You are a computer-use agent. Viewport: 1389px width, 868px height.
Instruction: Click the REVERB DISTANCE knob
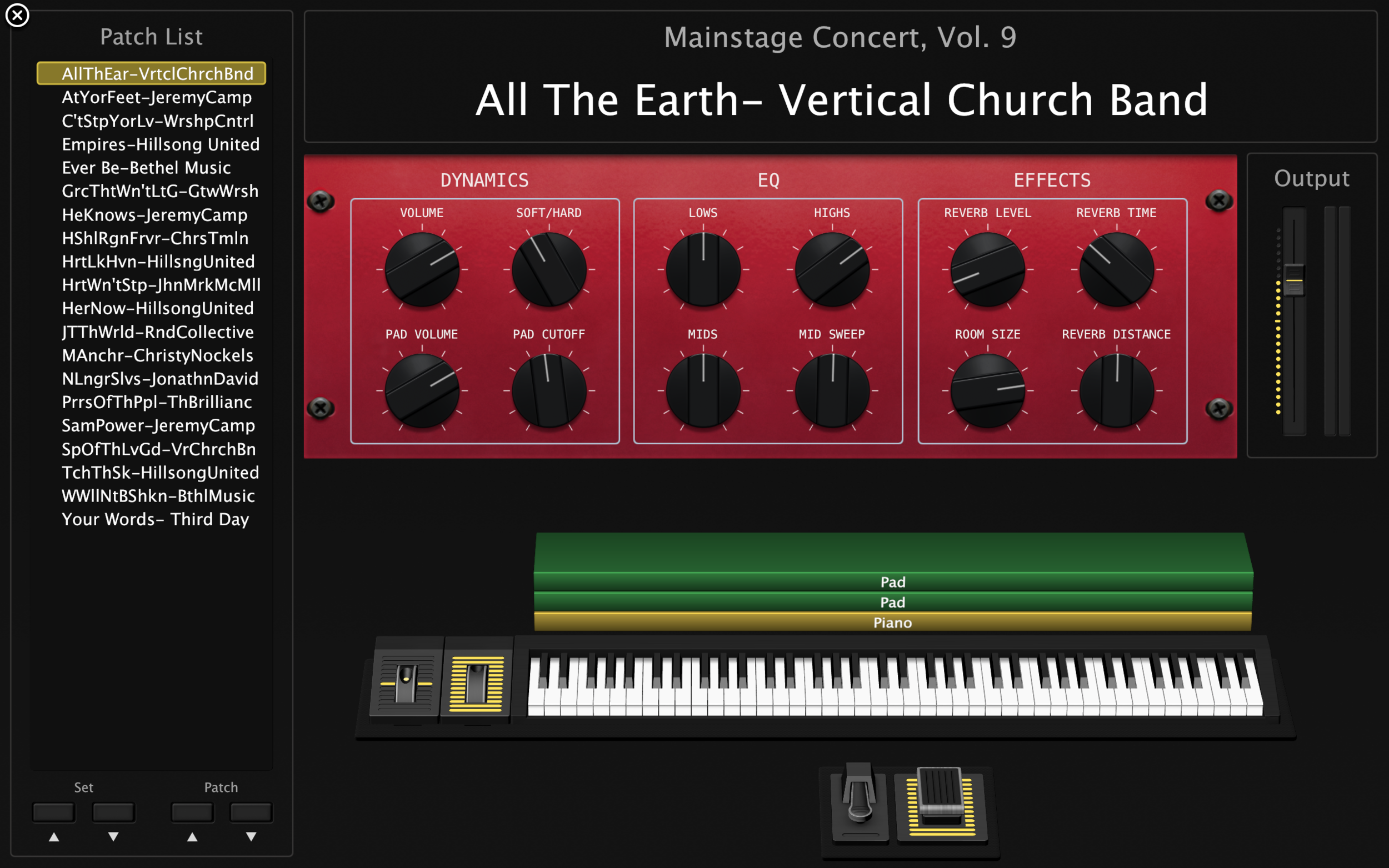coord(1117,390)
